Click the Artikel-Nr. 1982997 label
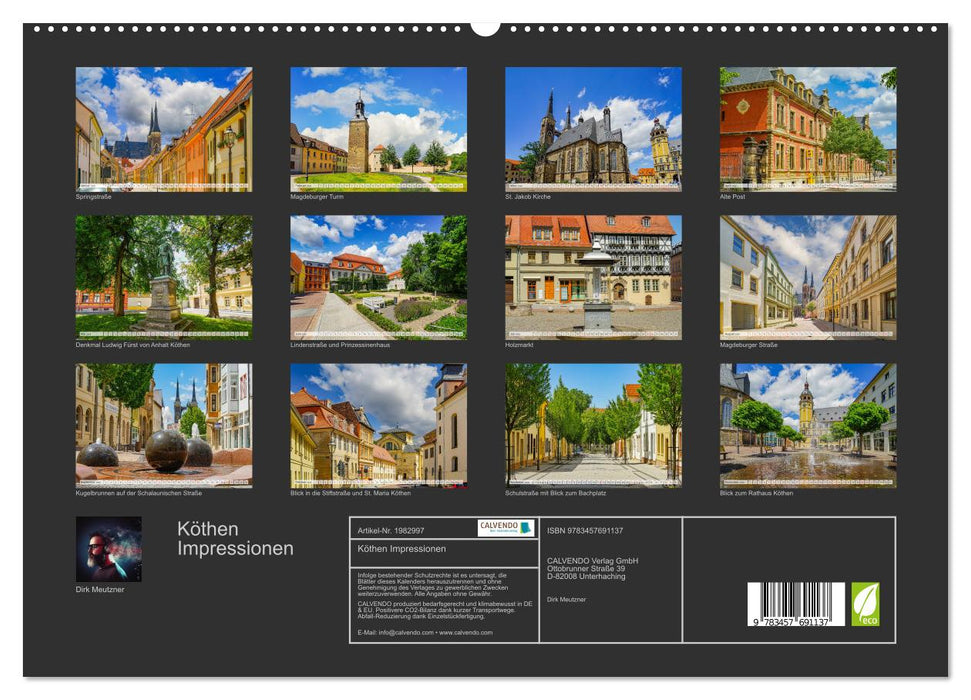971x700 pixels. [392, 531]
